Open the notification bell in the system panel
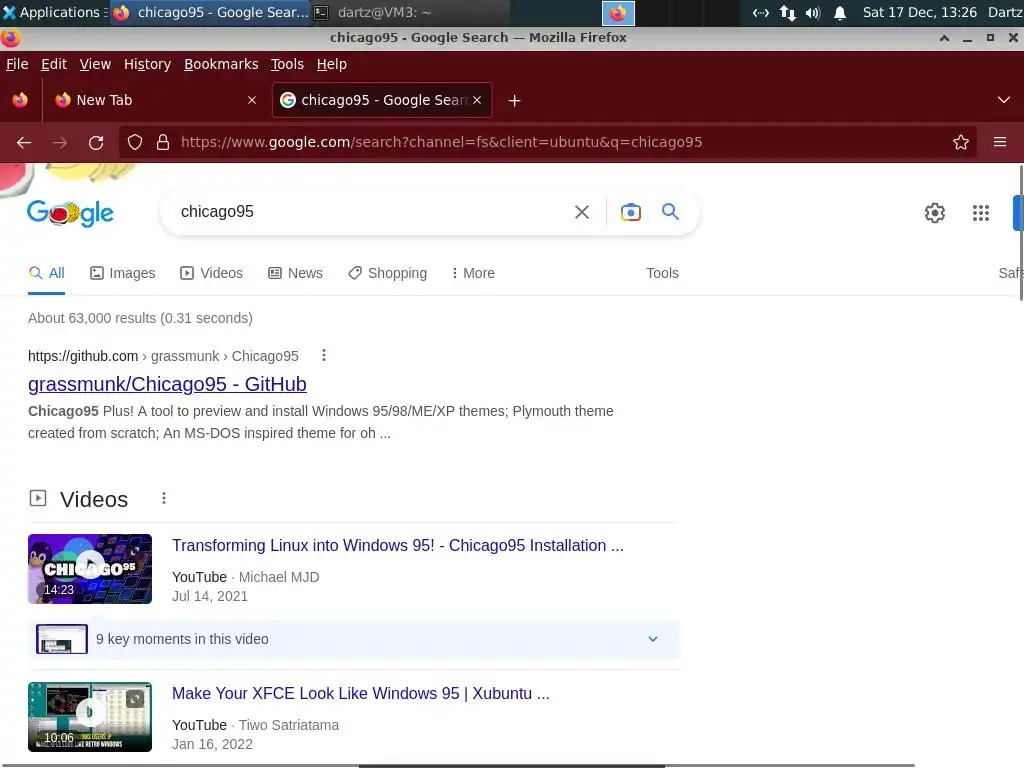 coord(839,12)
